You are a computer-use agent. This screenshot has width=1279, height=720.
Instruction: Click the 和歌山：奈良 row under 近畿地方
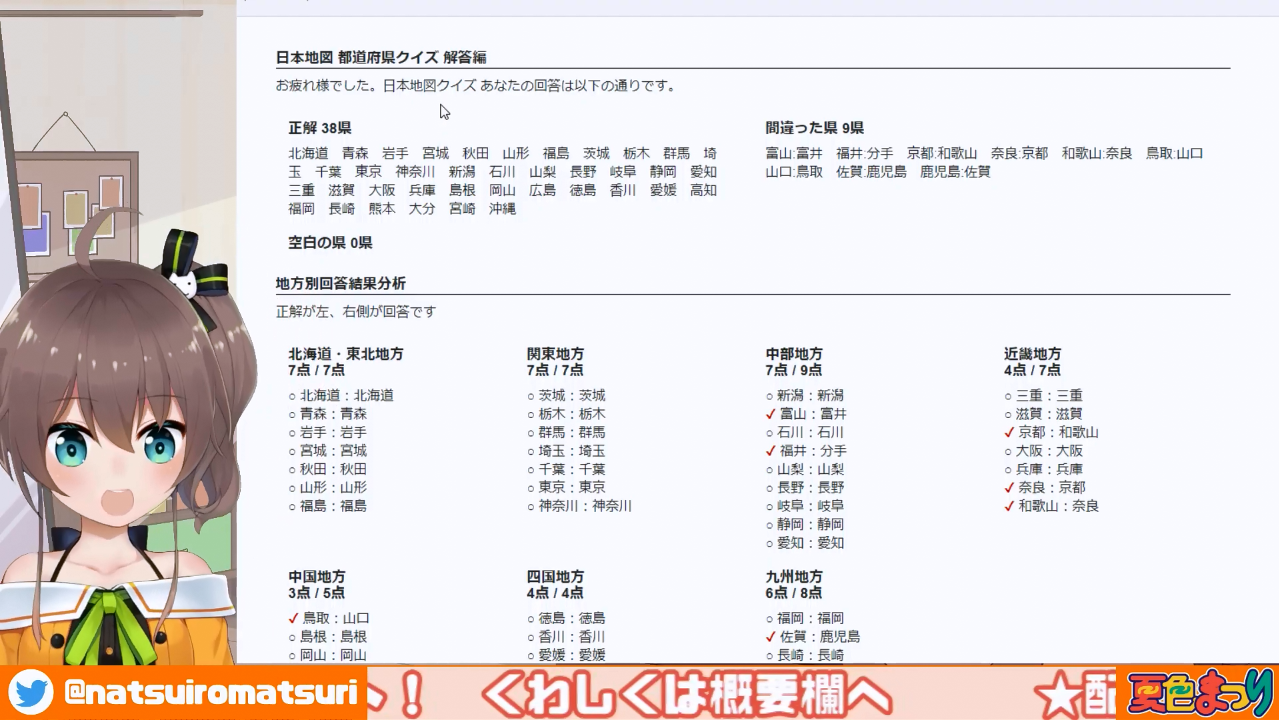[1052, 506]
